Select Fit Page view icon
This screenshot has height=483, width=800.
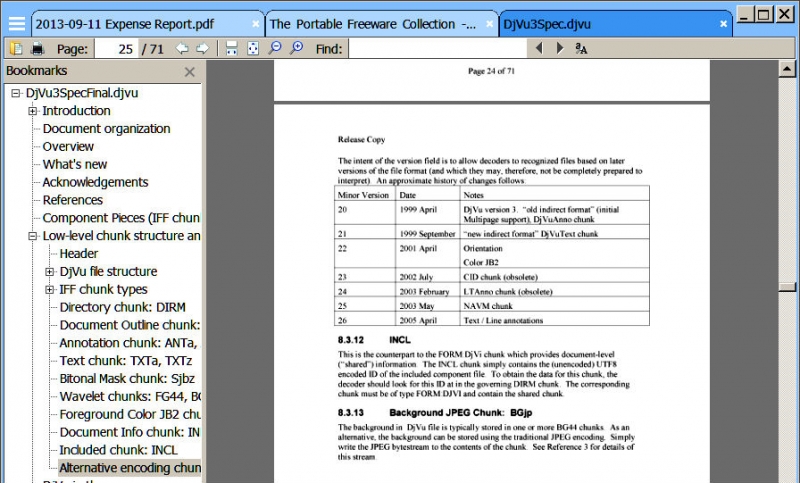tap(253, 48)
